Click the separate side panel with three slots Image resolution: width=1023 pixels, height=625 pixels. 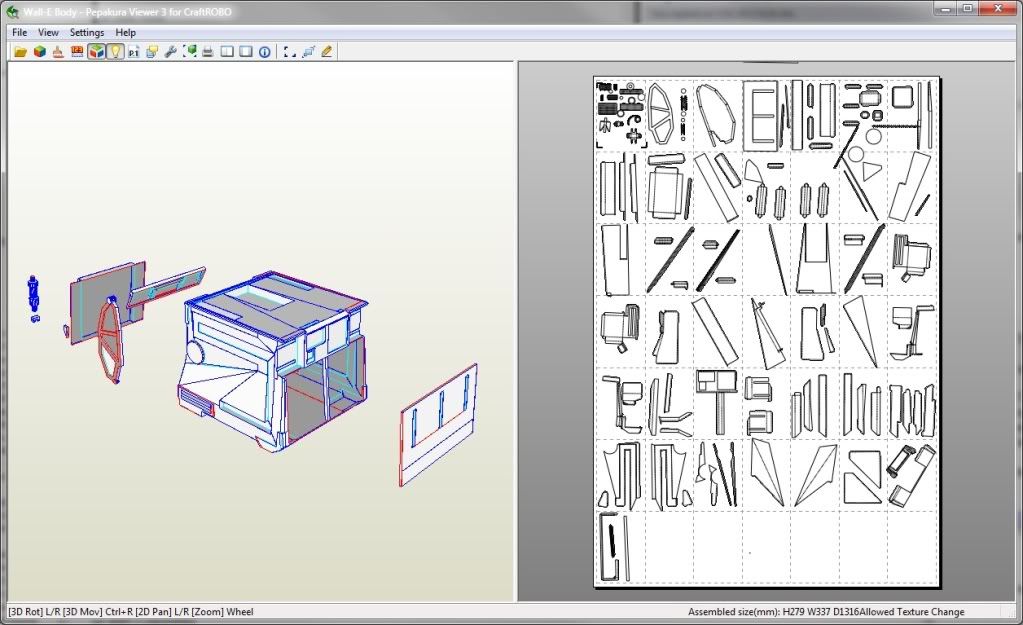pyautogui.click(x=438, y=425)
